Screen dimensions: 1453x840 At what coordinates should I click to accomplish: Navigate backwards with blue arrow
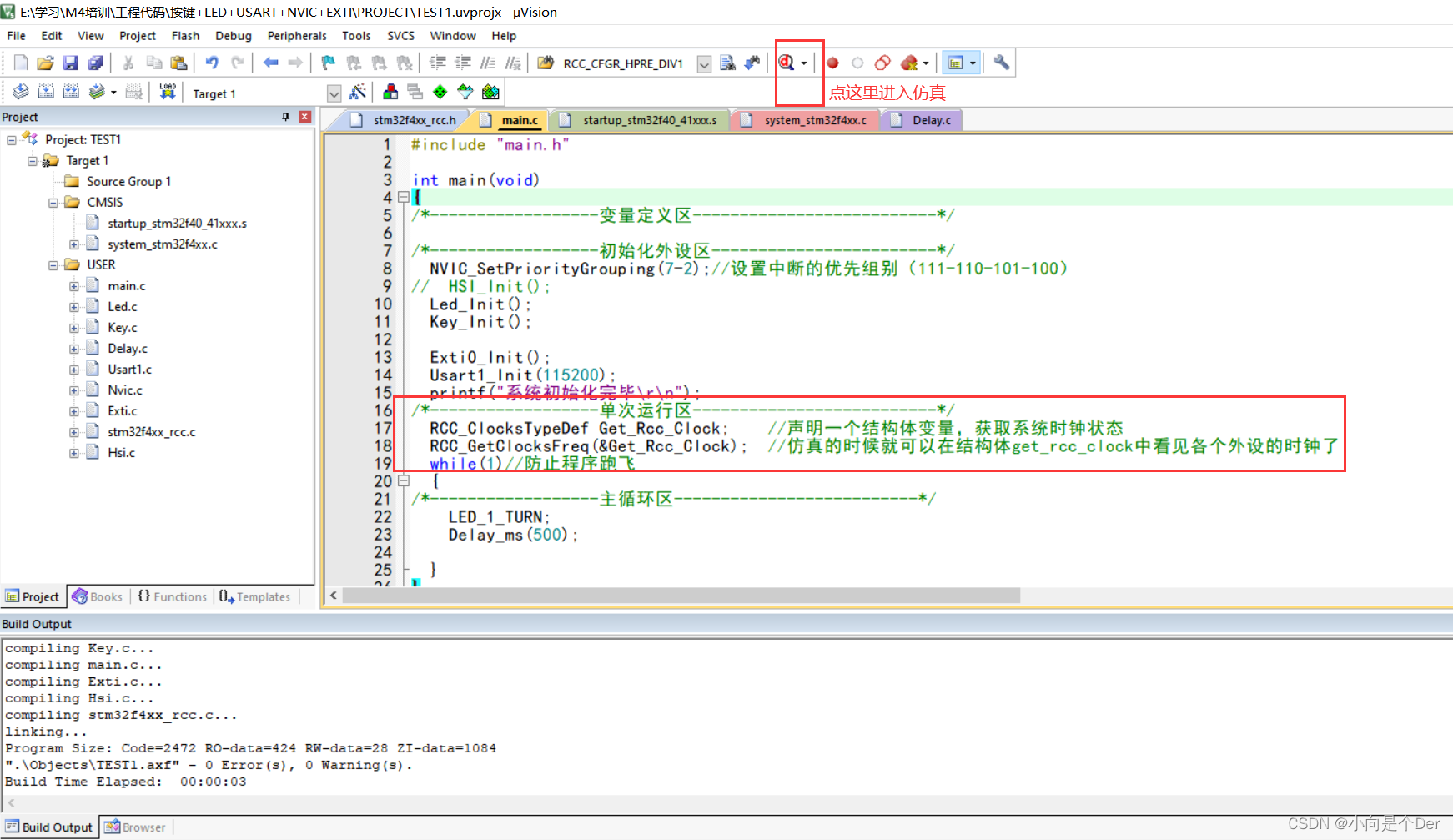[x=270, y=63]
